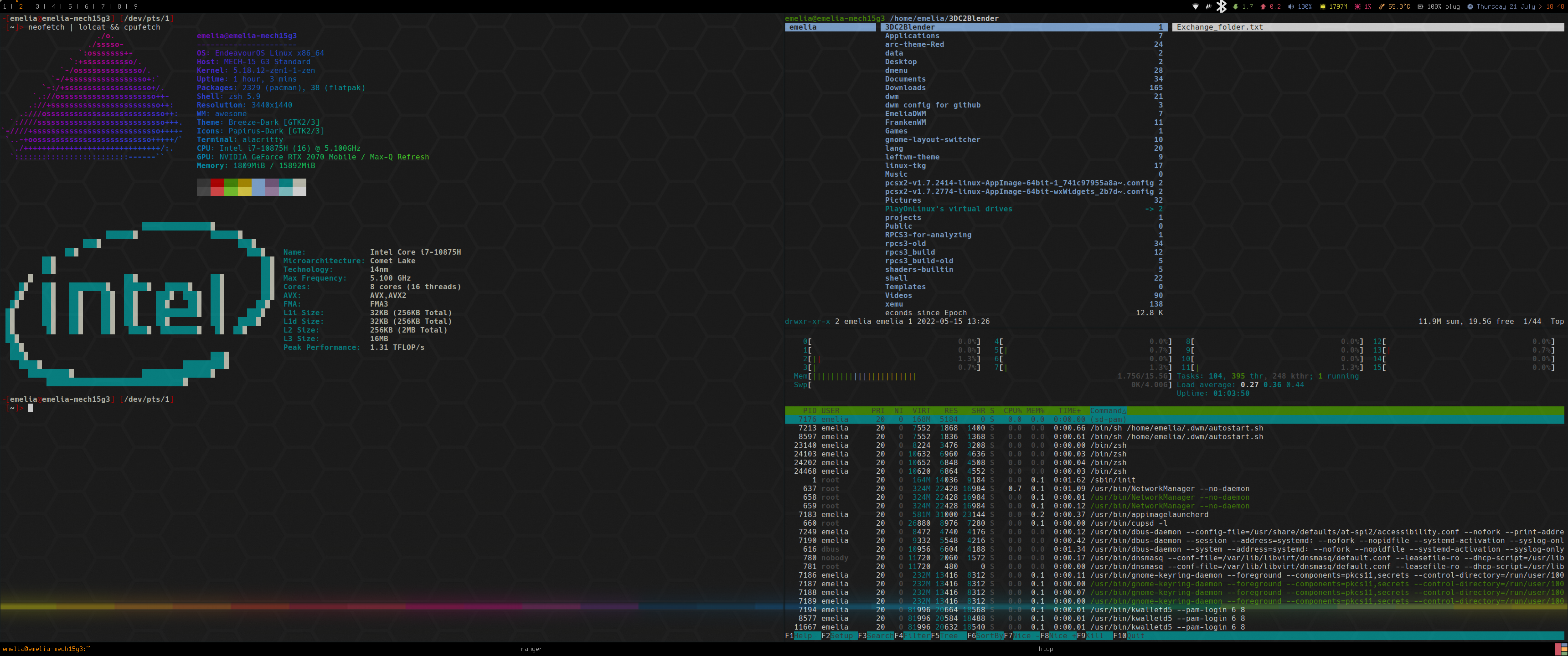Select htop process row /sbin/init
The height and width of the screenshot is (656, 1568).
click(x=1174, y=480)
